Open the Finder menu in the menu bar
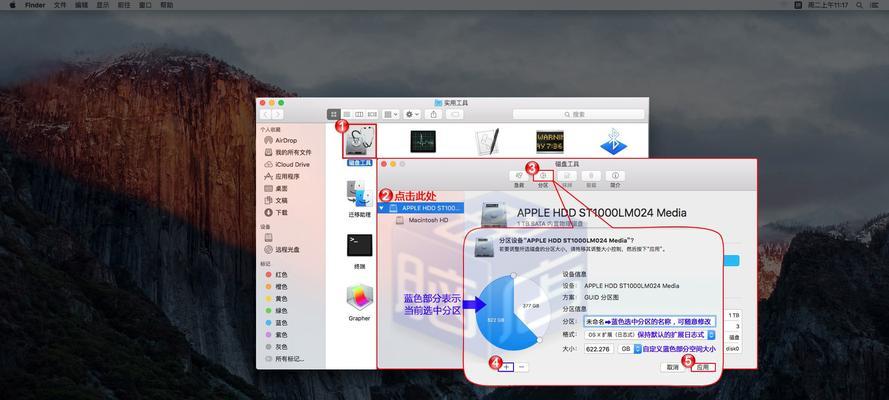889x400 pixels. (36, 5)
